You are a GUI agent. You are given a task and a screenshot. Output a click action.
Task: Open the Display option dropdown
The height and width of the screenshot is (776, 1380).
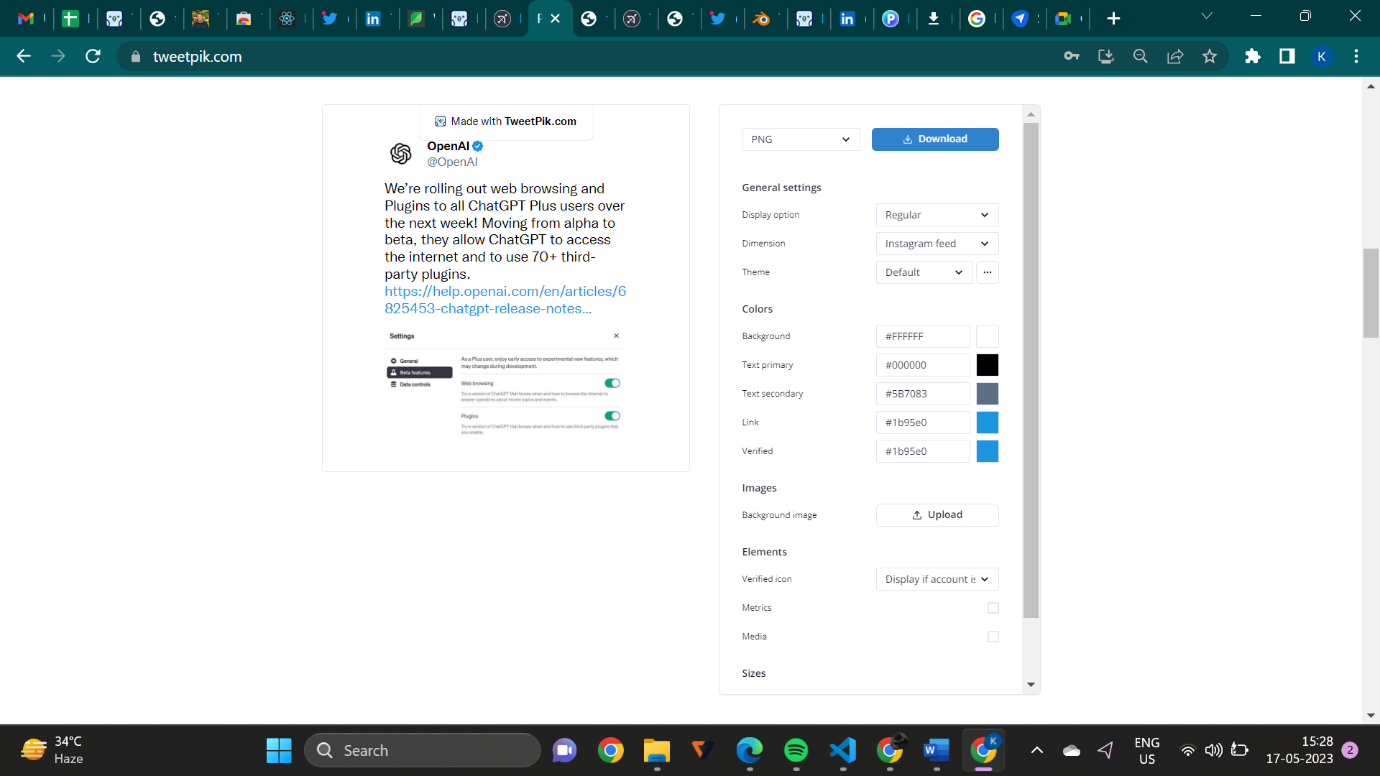(x=937, y=215)
